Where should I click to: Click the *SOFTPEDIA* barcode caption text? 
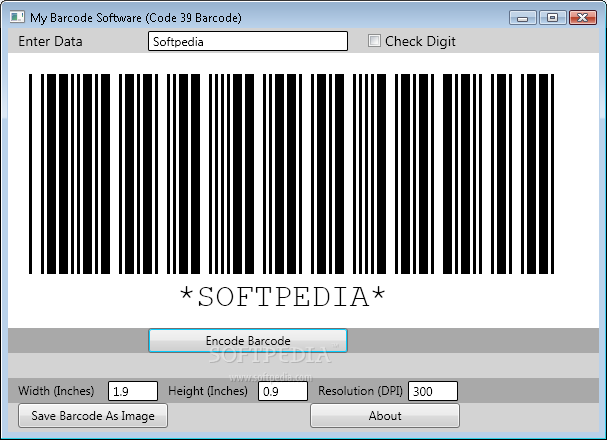[x=283, y=297]
